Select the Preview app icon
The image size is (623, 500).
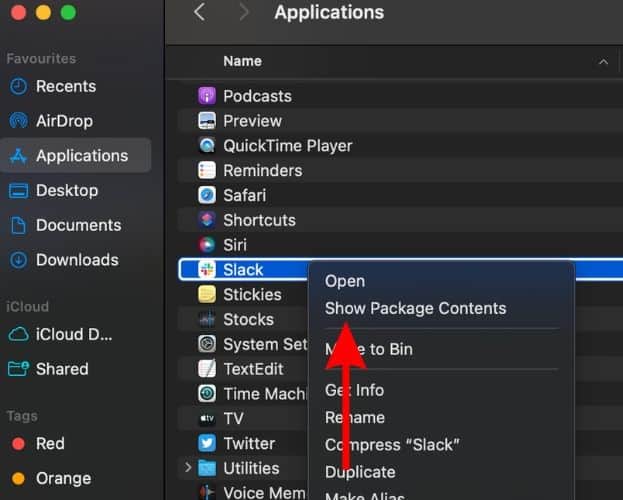(207, 121)
